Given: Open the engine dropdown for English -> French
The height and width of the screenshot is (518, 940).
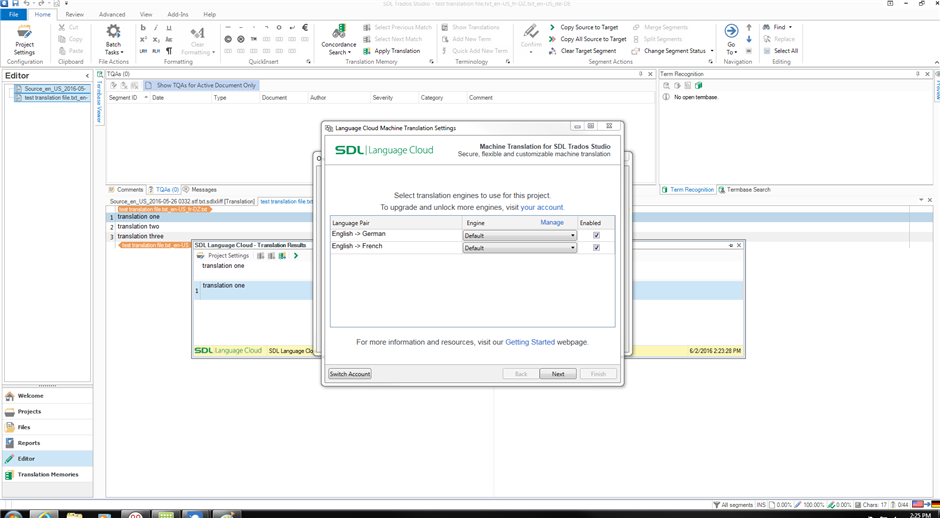Looking at the screenshot, I should pyautogui.click(x=572, y=248).
